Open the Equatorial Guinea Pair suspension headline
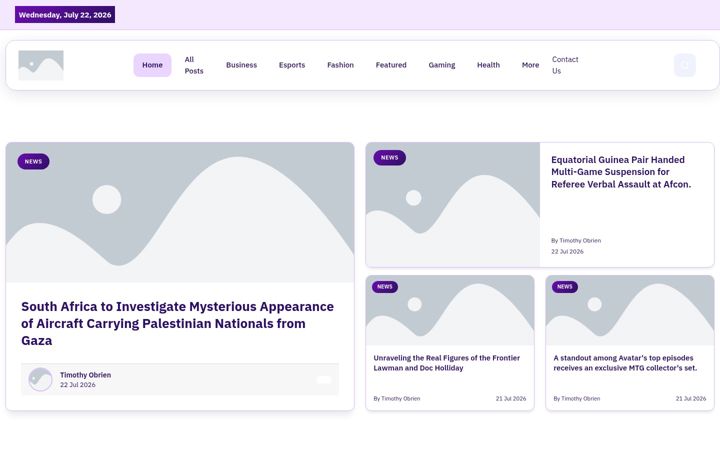The image size is (720, 450). (621, 172)
